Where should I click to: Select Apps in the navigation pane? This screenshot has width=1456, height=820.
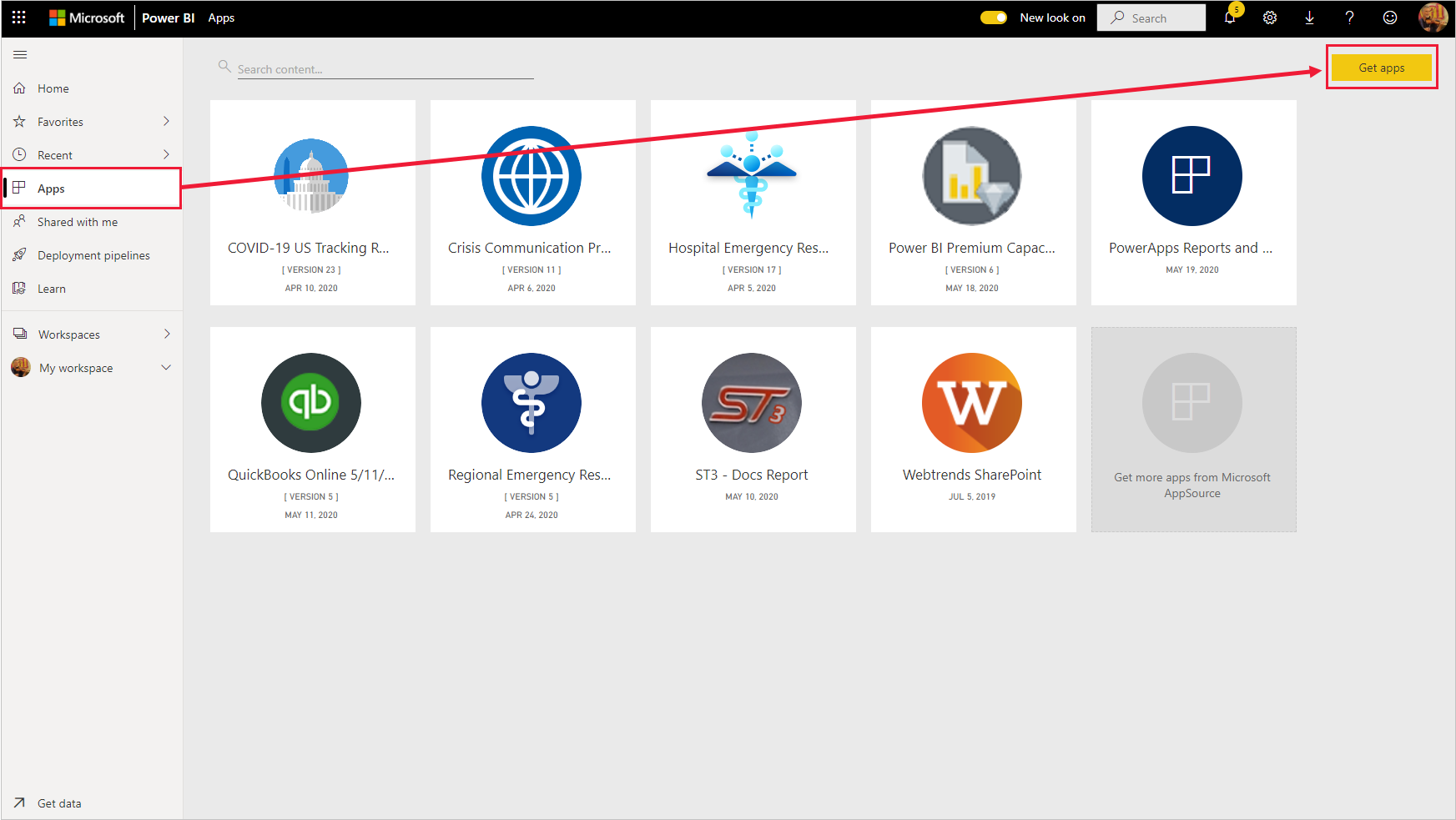pos(92,189)
